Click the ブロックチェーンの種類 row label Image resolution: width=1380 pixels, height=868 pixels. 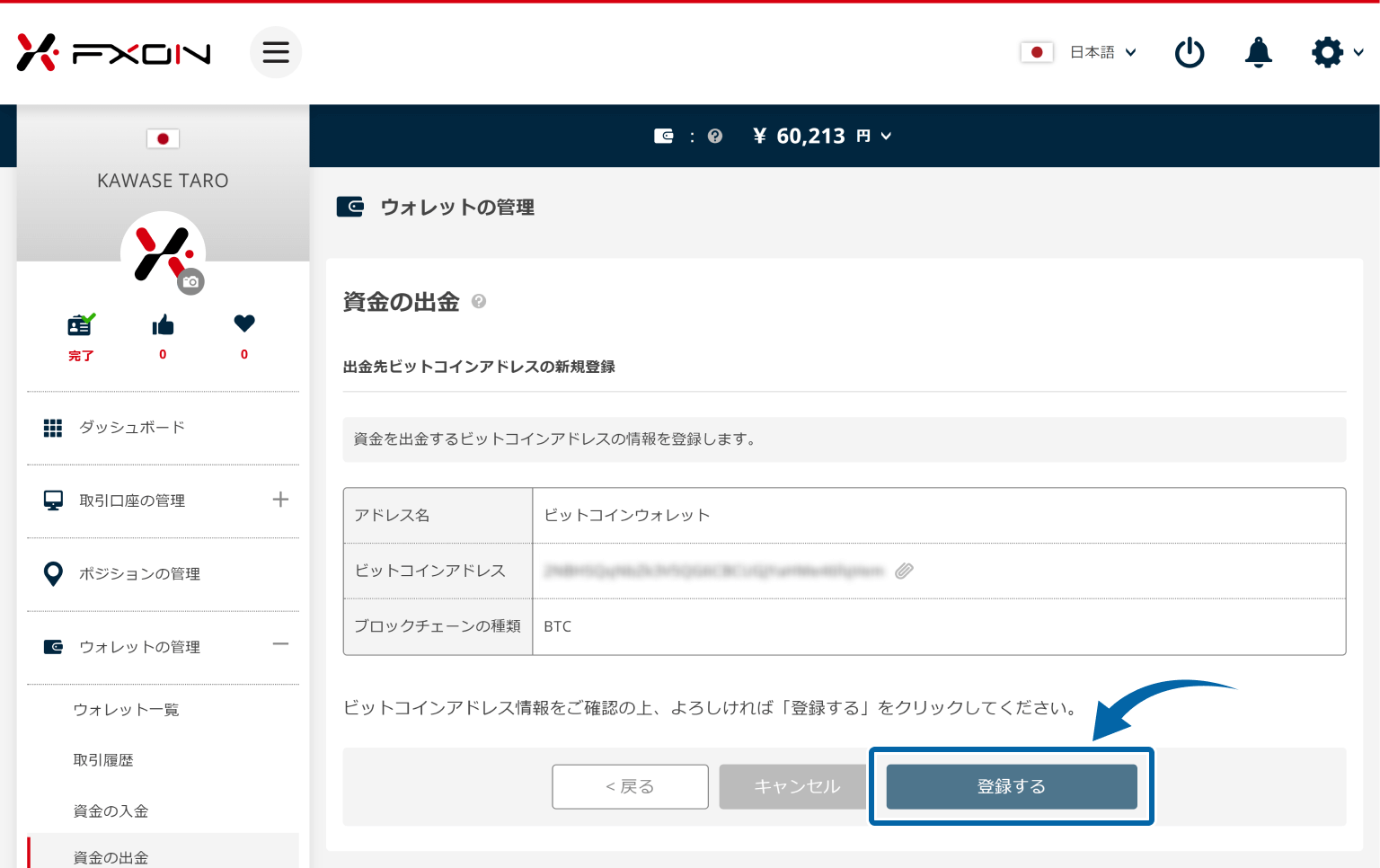[438, 626]
